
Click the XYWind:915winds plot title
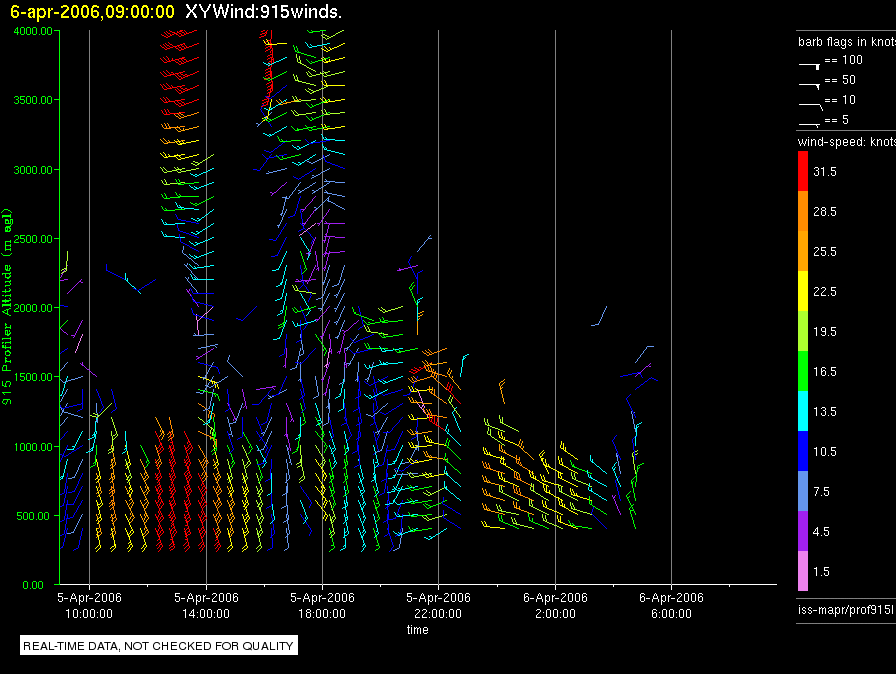point(264,11)
